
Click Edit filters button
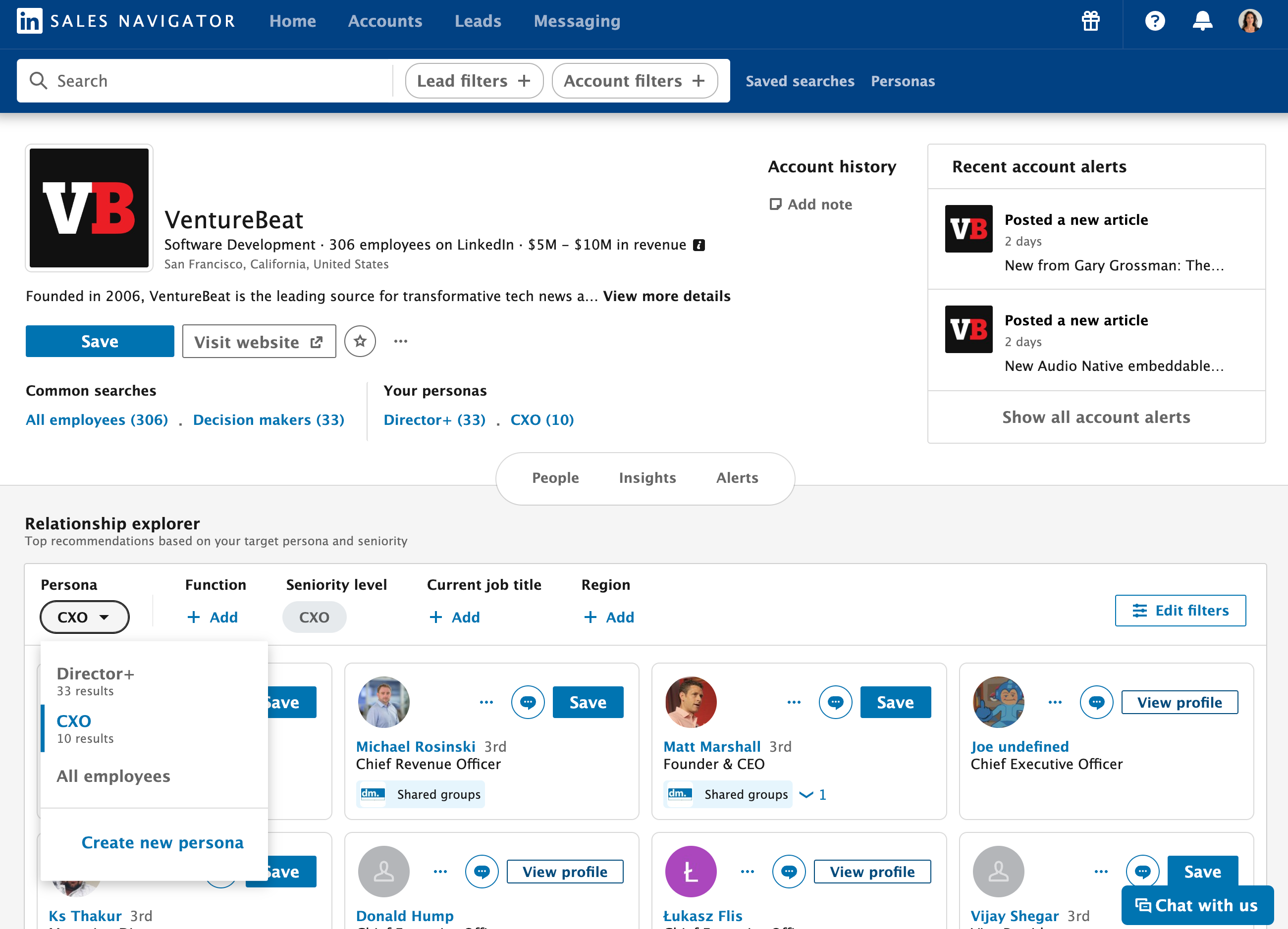pyautogui.click(x=1180, y=611)
